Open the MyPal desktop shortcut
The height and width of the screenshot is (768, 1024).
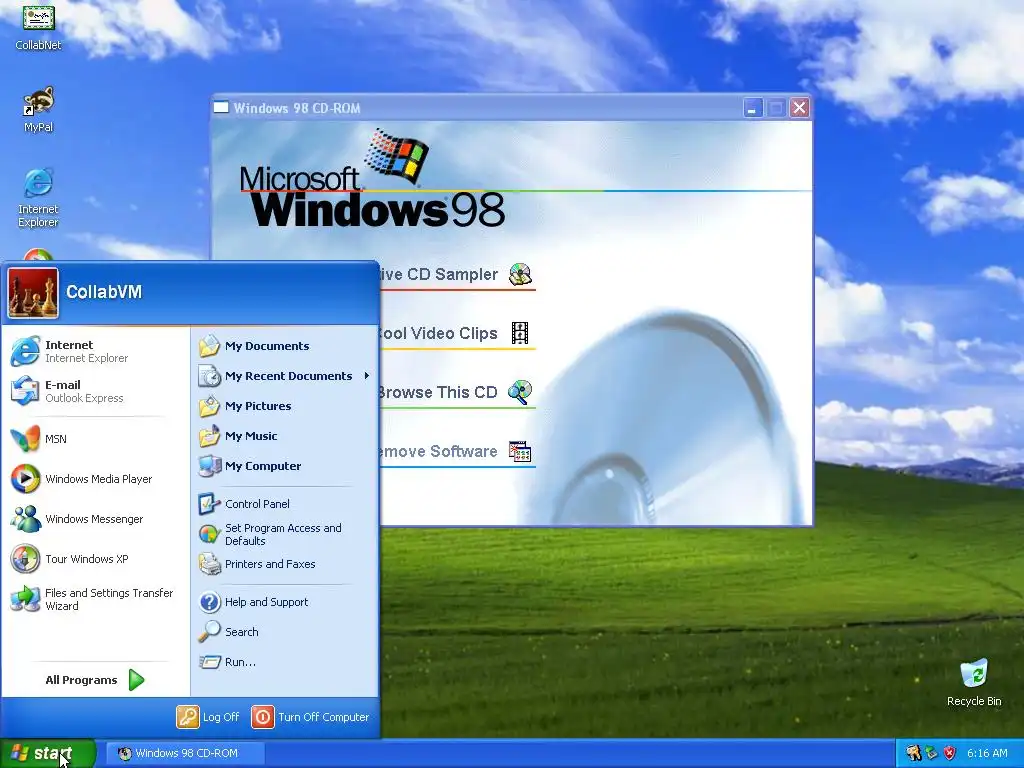click(x=39, y=109)
